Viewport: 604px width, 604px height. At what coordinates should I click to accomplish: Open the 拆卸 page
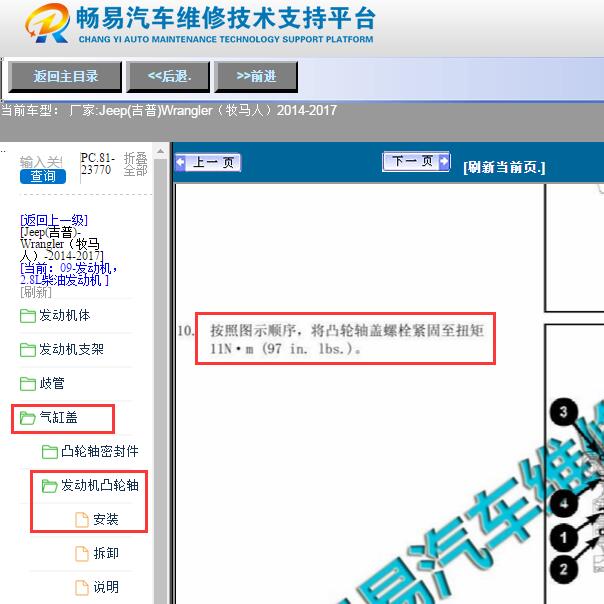(106, 554)
